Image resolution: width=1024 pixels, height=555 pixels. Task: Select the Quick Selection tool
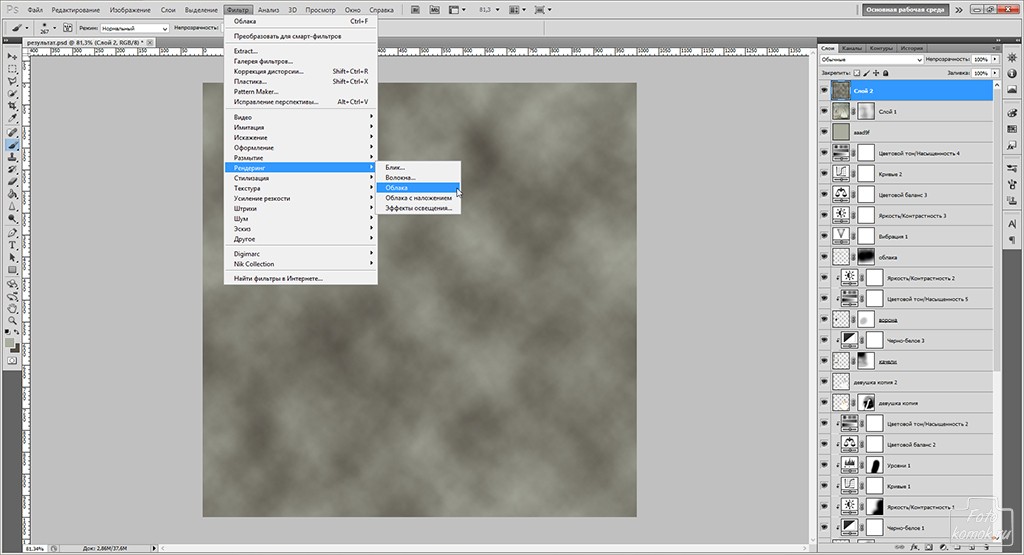click(x=12, y=93)
